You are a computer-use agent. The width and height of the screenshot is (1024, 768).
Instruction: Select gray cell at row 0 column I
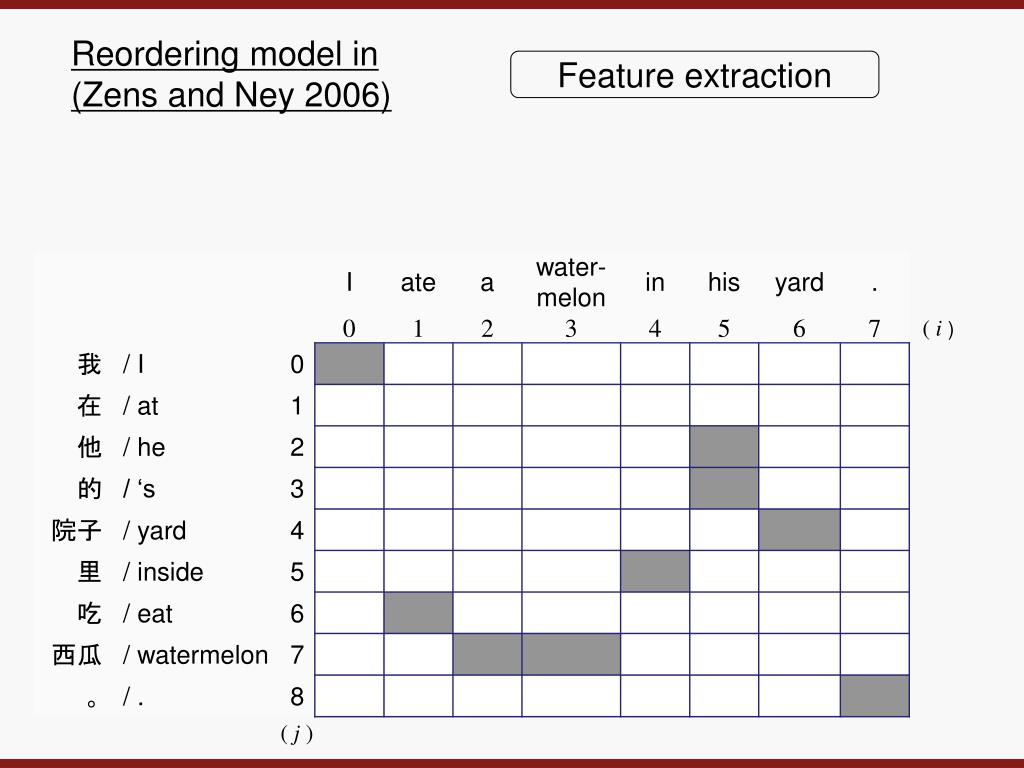349,364
